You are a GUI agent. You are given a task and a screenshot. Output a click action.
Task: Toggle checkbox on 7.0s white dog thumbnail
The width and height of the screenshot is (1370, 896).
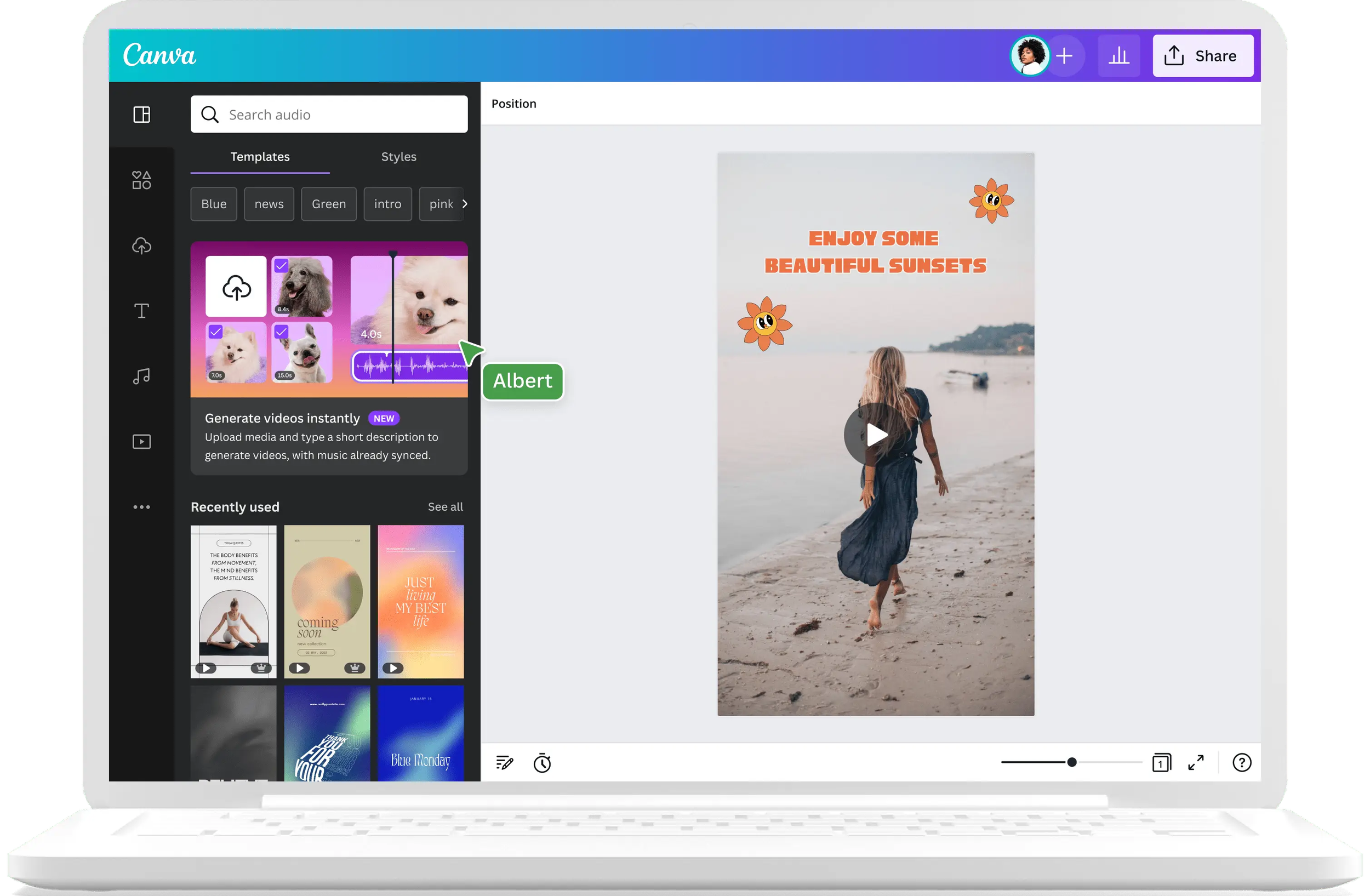(215, 332)
